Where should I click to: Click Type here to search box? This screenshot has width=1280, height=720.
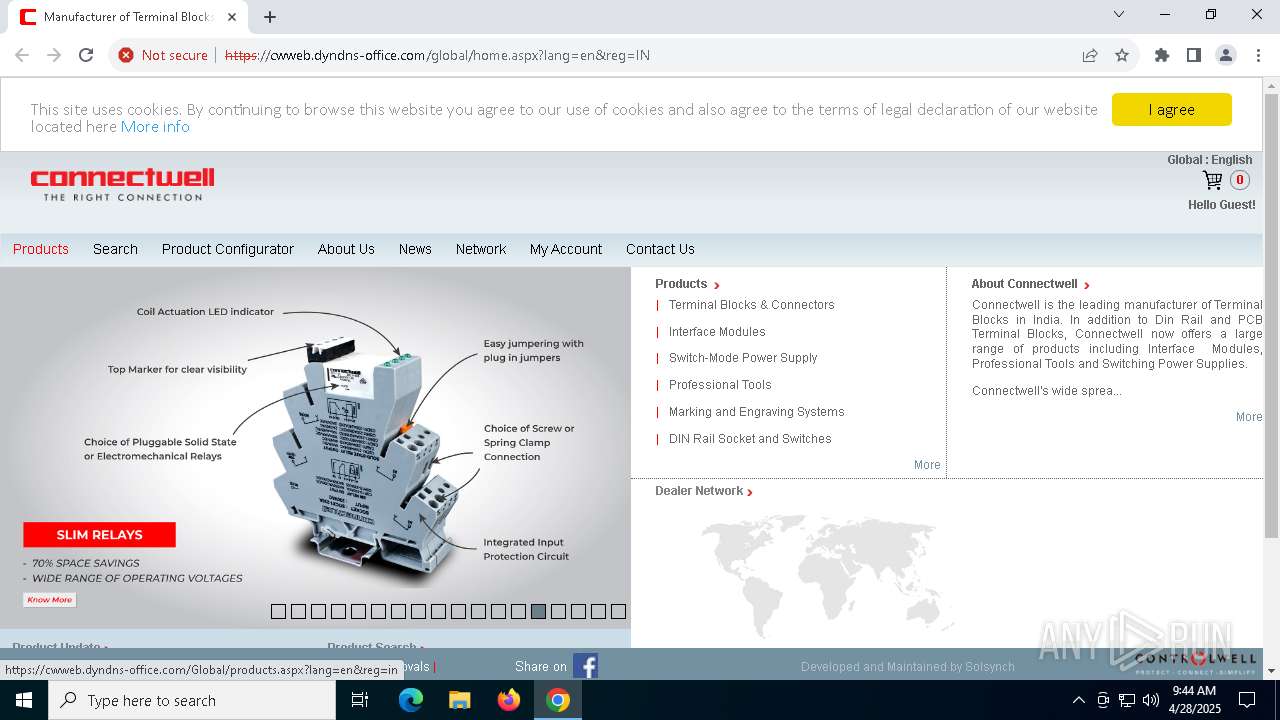coord(192,700)
